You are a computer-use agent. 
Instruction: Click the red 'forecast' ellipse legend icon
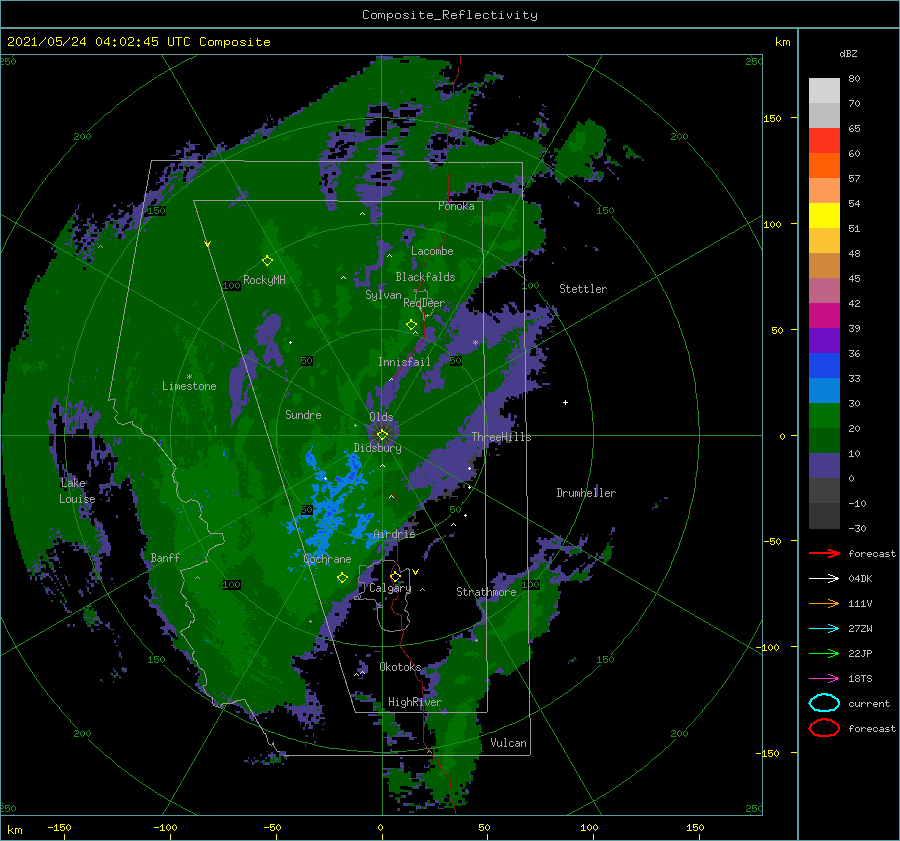(x=824, y=728)
